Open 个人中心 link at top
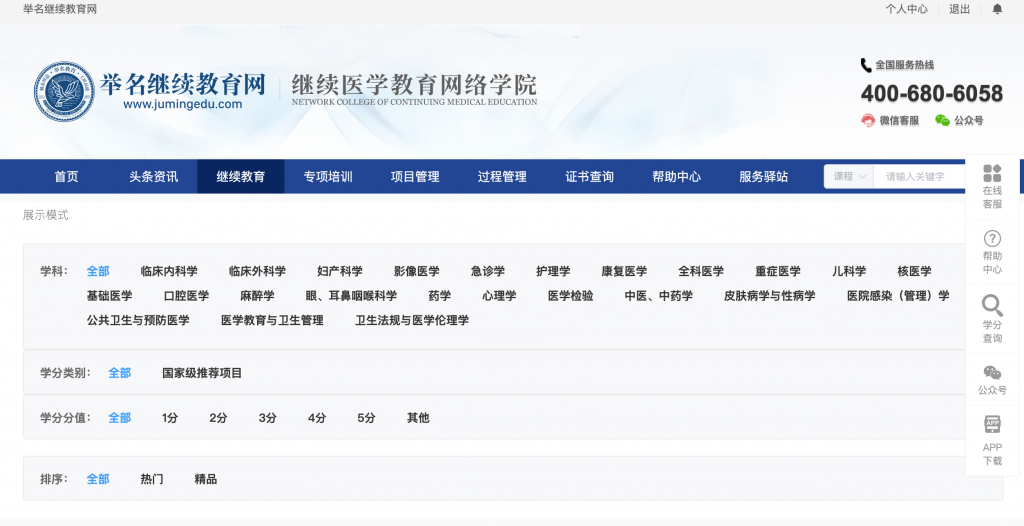Image resolution: width=1024 pixels, height=526 pixels. pyautogui.click(x=906, y=9)
